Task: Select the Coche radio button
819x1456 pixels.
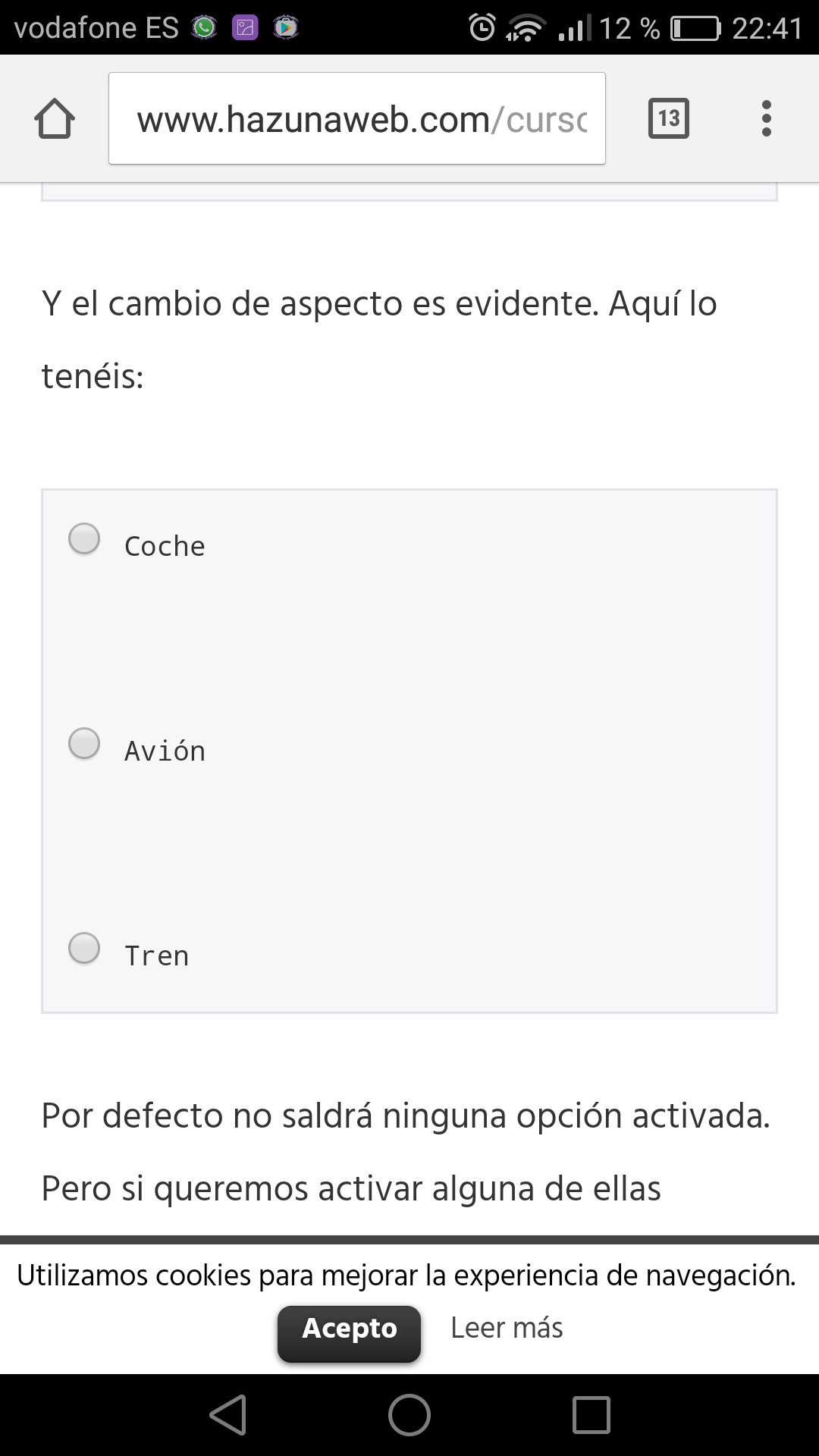Action: pos(84,539)
